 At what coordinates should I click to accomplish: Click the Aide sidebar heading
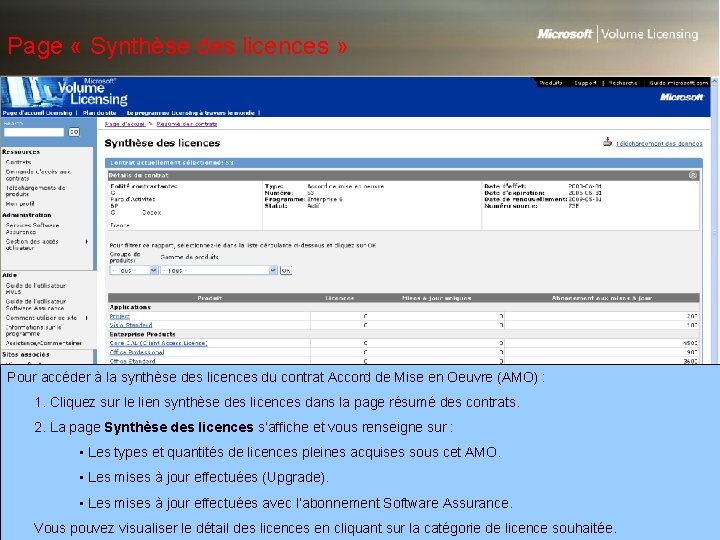coord(10,275)
